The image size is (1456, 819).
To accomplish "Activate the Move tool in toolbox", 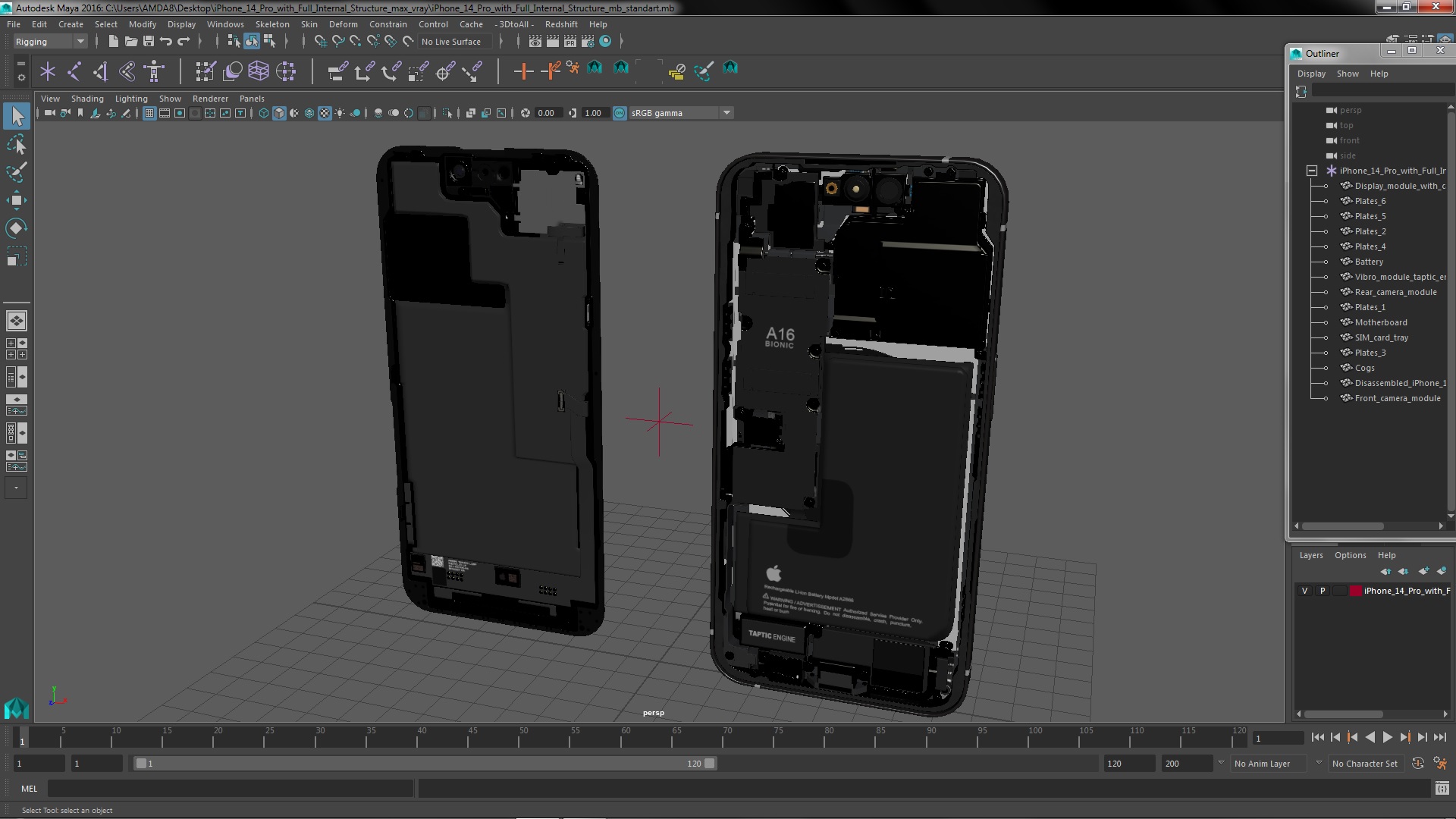I will pos(16,201).
